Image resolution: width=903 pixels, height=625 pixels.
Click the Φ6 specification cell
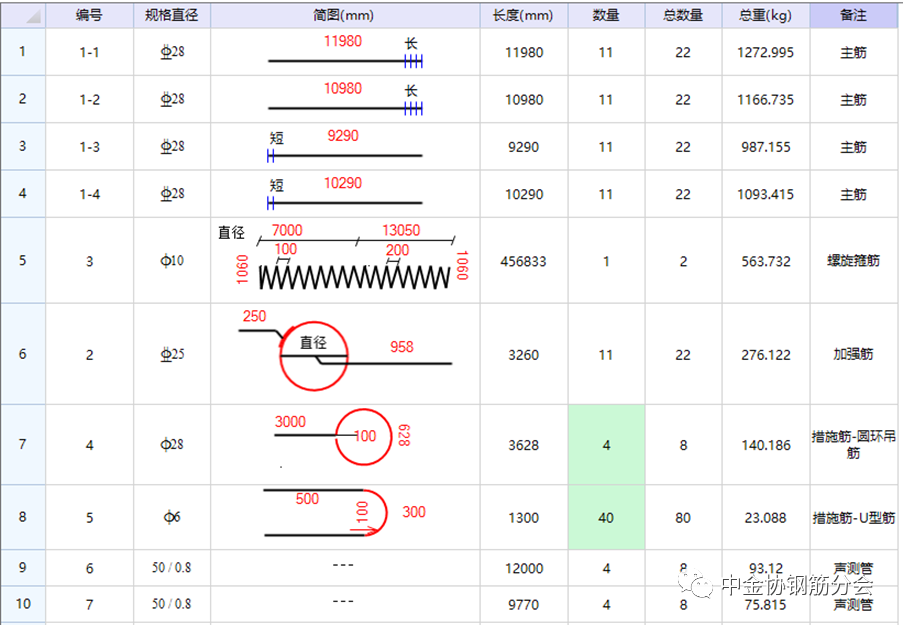tap(172, 517)
